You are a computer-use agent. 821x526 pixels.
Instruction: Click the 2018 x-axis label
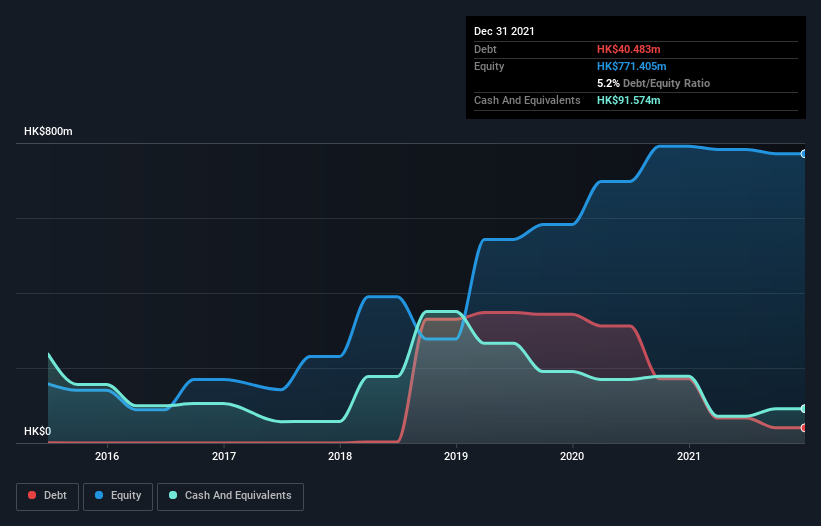pyautogui.click(x=340, y=456)
